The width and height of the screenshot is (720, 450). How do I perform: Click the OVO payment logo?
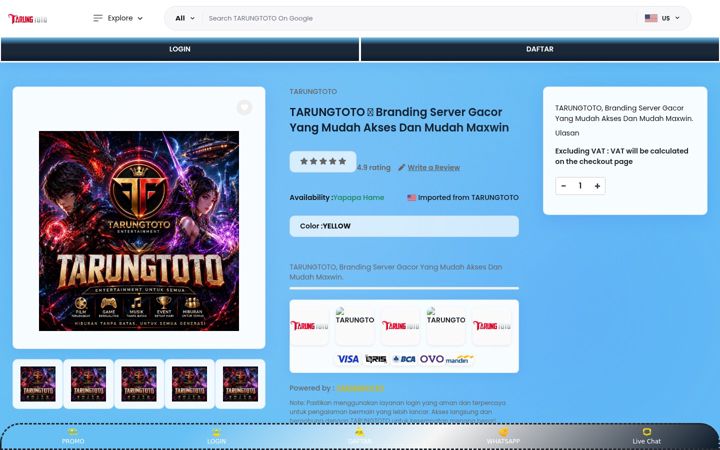click(432, 359)
